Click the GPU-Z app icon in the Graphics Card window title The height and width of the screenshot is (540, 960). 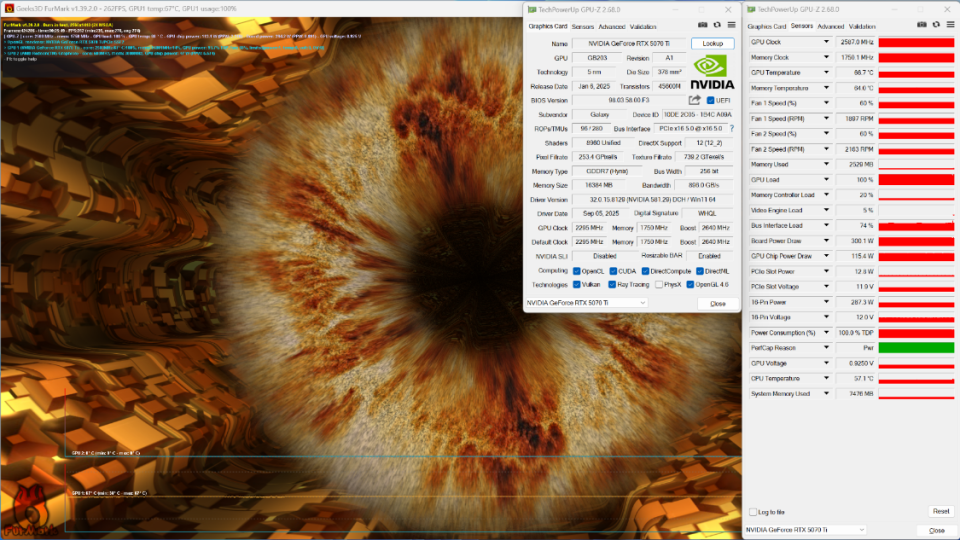click(532, 10)
